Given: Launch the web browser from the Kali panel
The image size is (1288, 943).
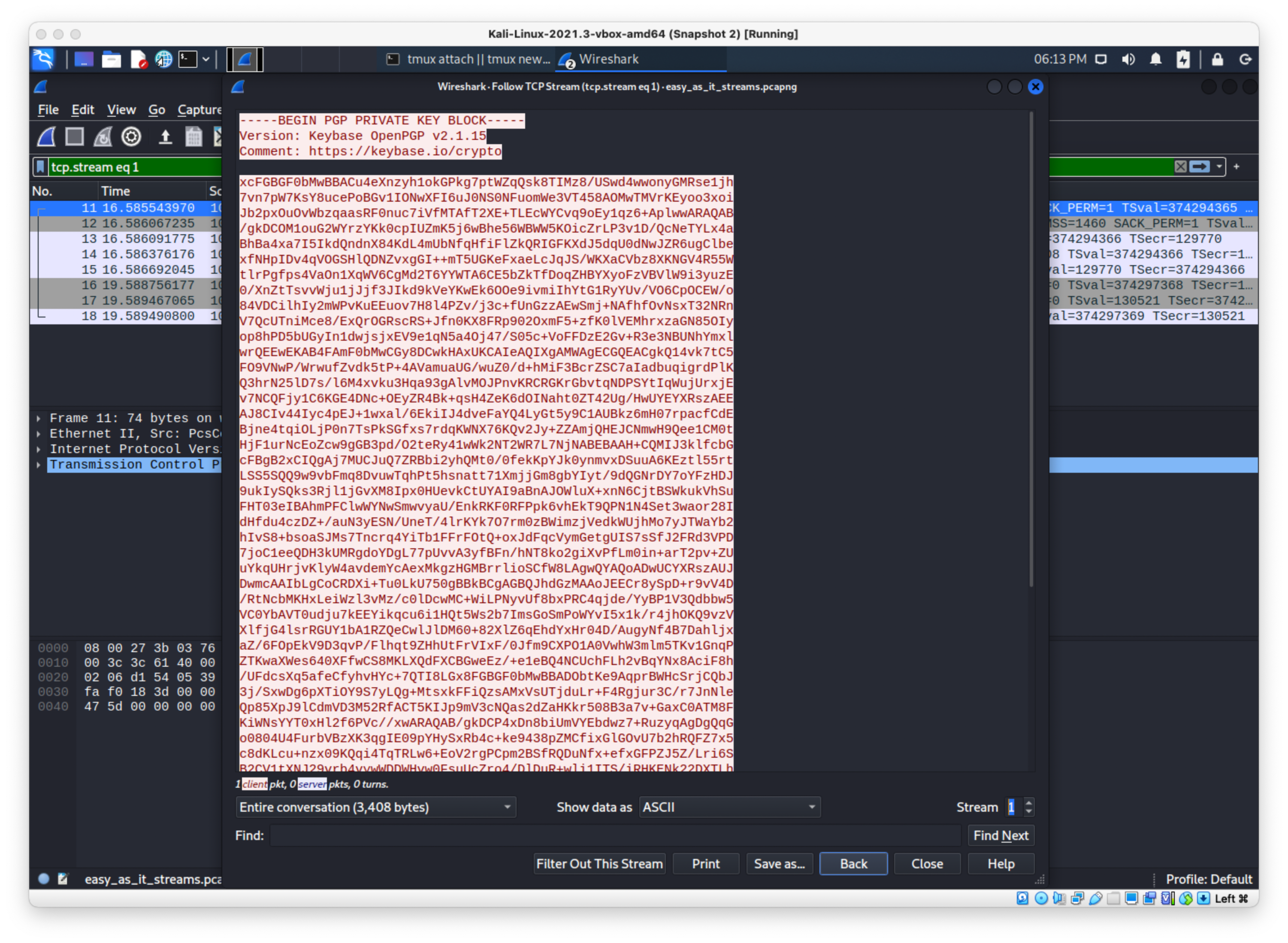Looking at the screenshot, I should click(x=164, y=59).
